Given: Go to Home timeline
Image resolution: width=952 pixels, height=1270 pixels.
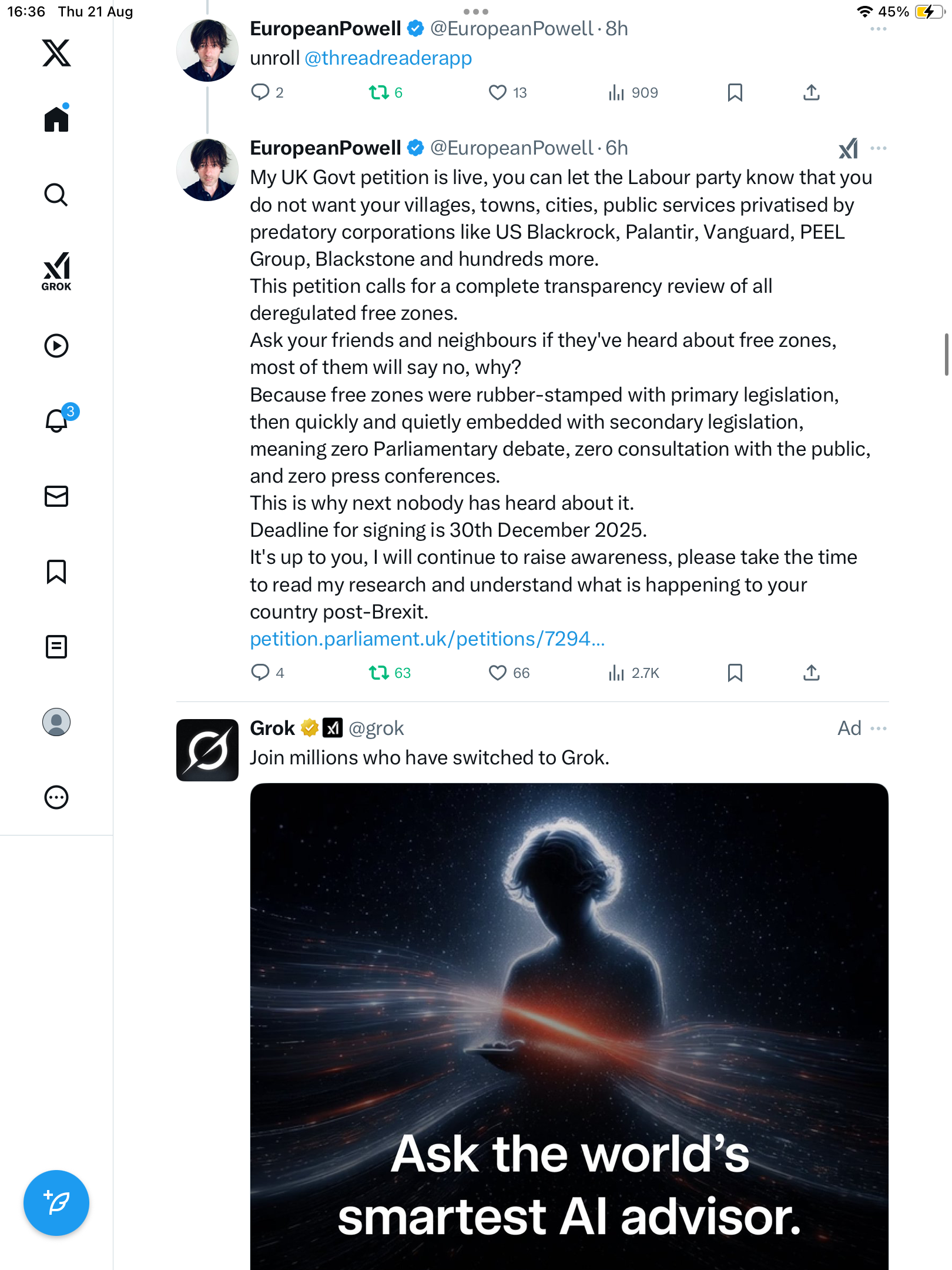Looking at the screenshot, I should tap(56, 119).
